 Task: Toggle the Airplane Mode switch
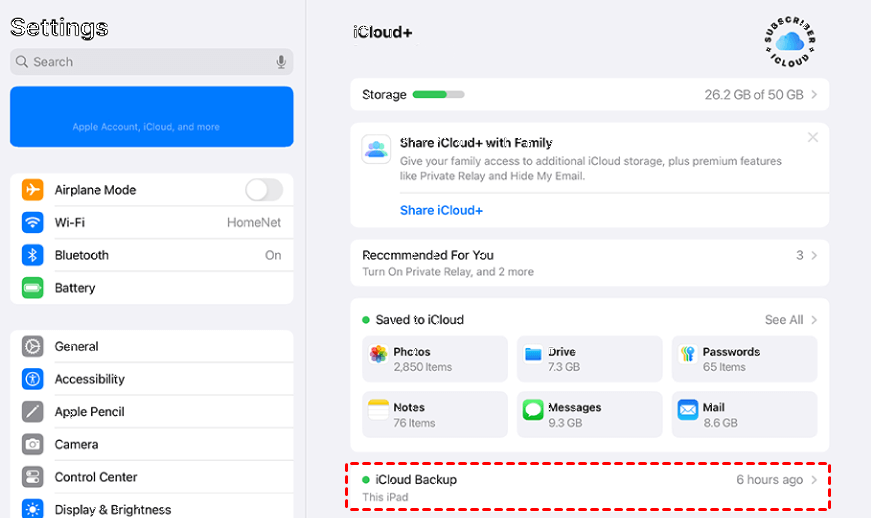264,190
